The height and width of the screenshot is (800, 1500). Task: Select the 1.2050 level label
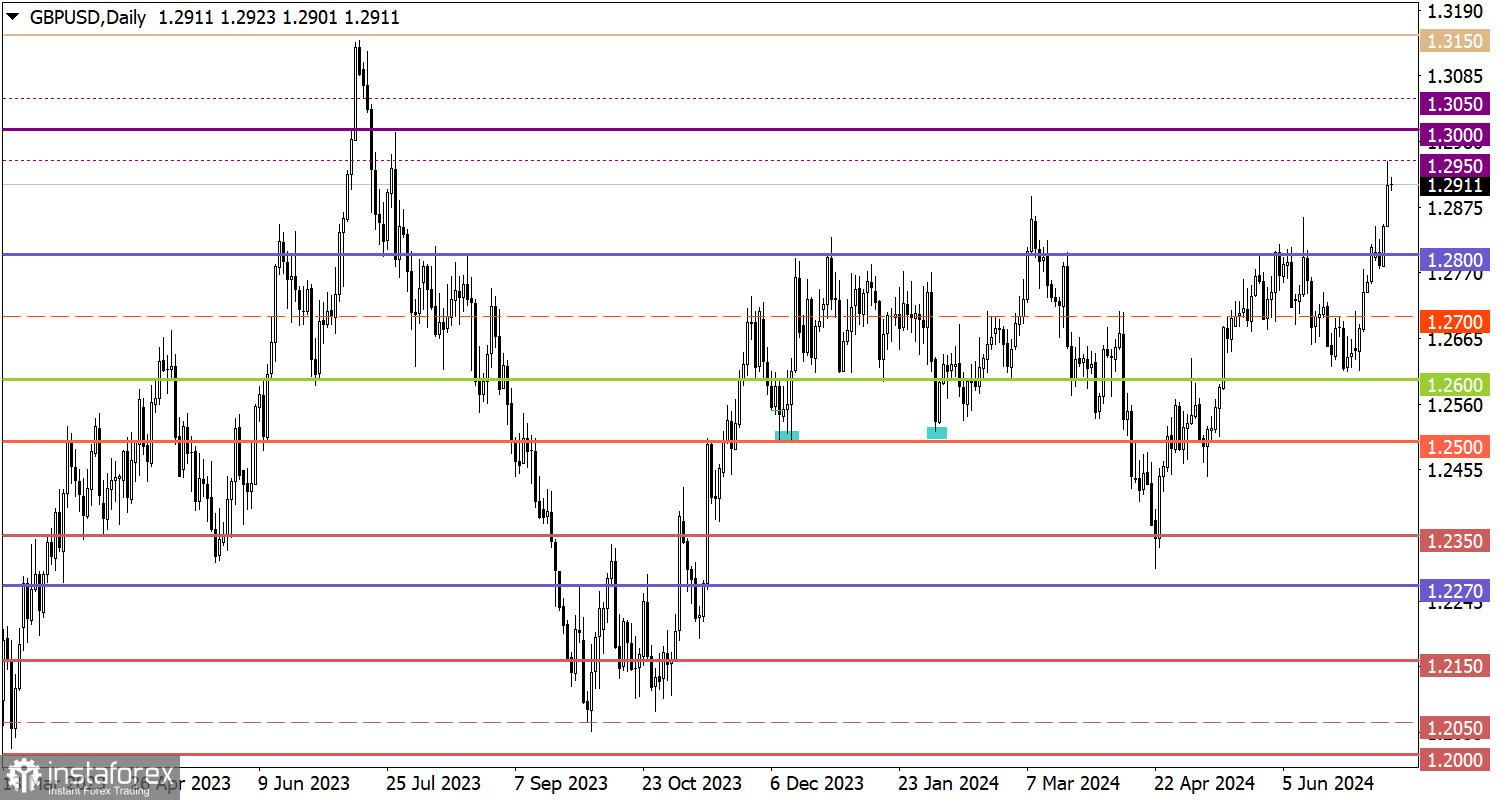[1455, 728]
